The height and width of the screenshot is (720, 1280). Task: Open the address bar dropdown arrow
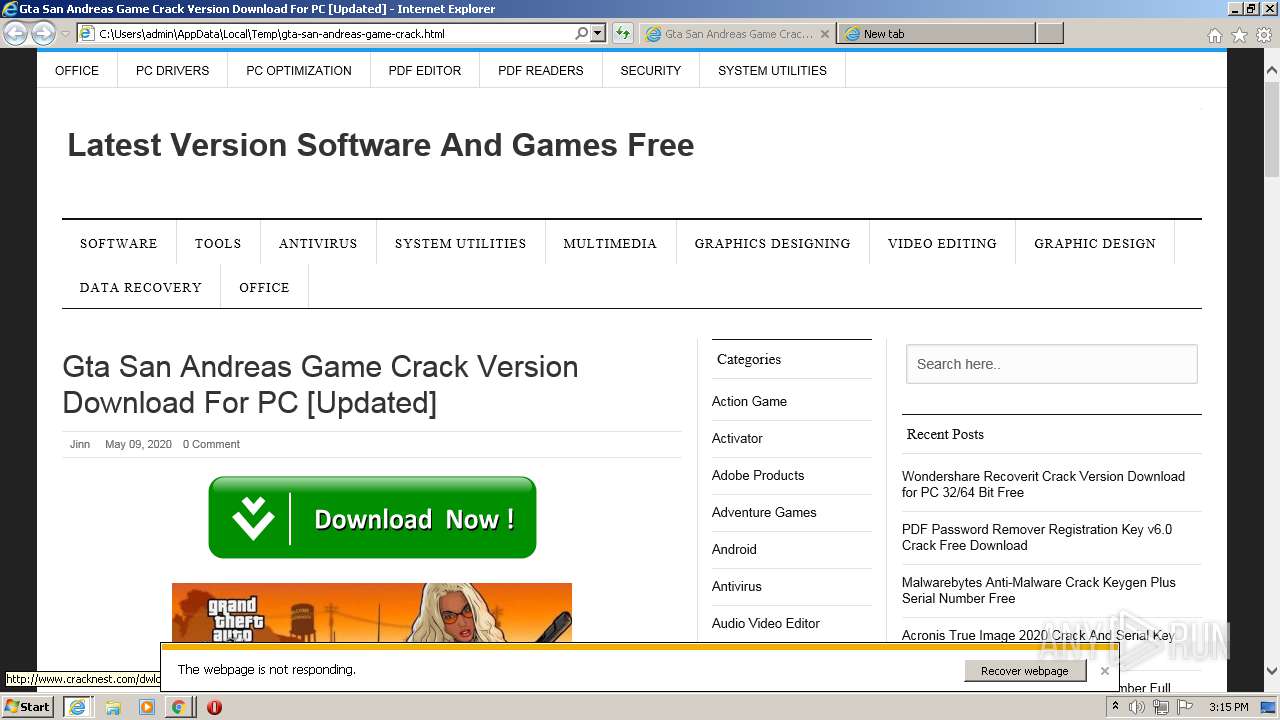click(x=598, y=33)
